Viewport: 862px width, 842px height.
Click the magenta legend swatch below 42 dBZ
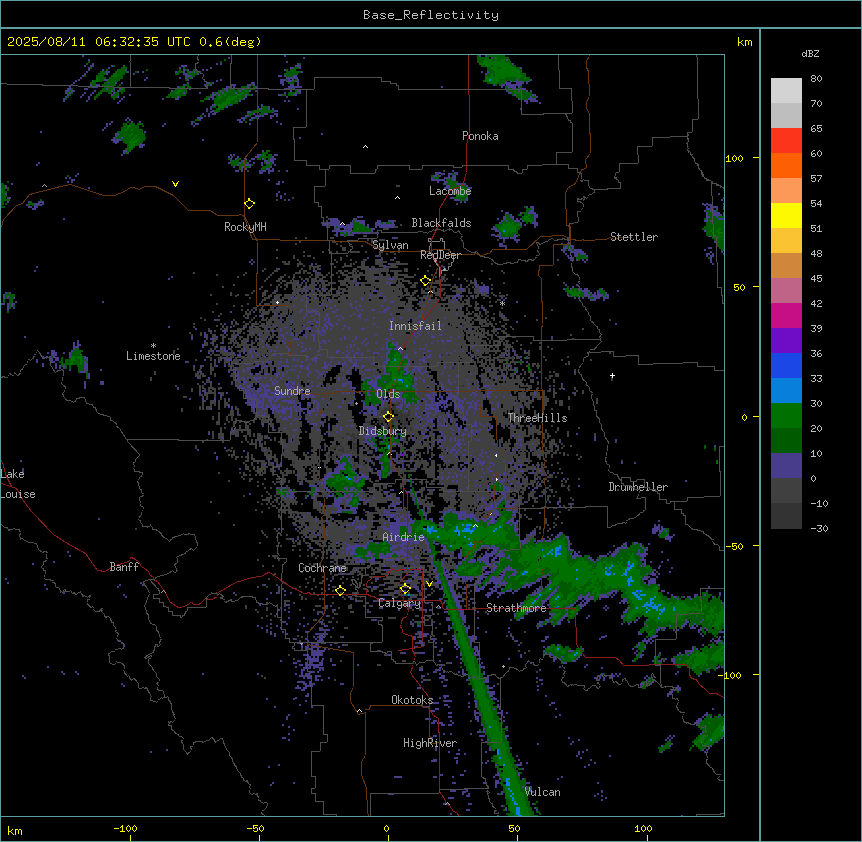coord(786,315)
